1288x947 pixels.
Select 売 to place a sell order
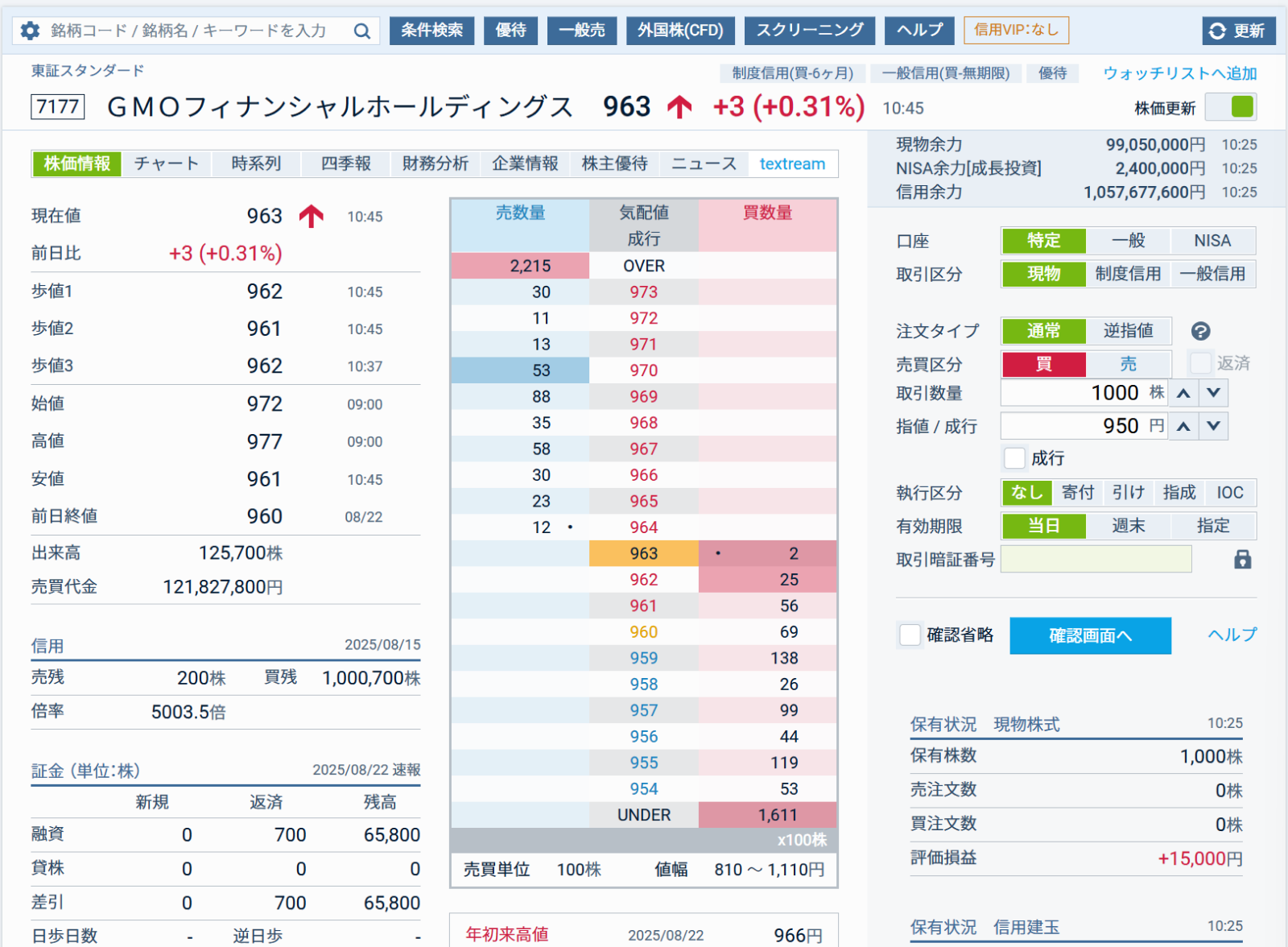point(1128,364)
